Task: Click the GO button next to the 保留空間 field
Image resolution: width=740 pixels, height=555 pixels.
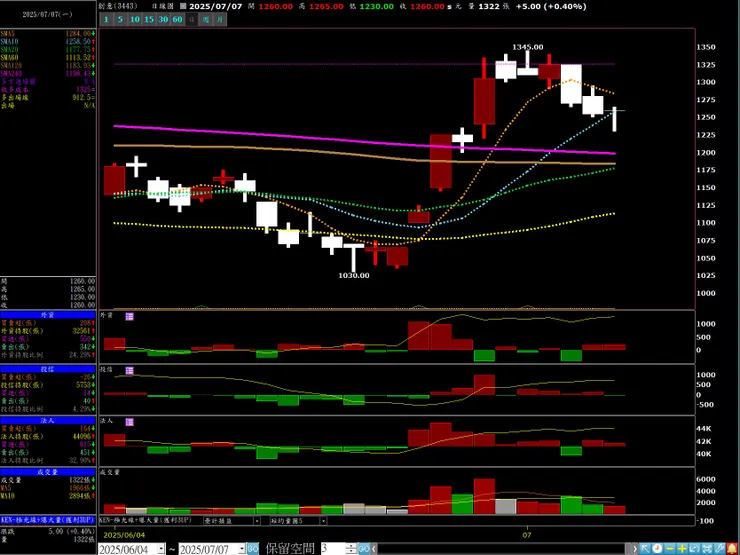Action: [363, 549]
